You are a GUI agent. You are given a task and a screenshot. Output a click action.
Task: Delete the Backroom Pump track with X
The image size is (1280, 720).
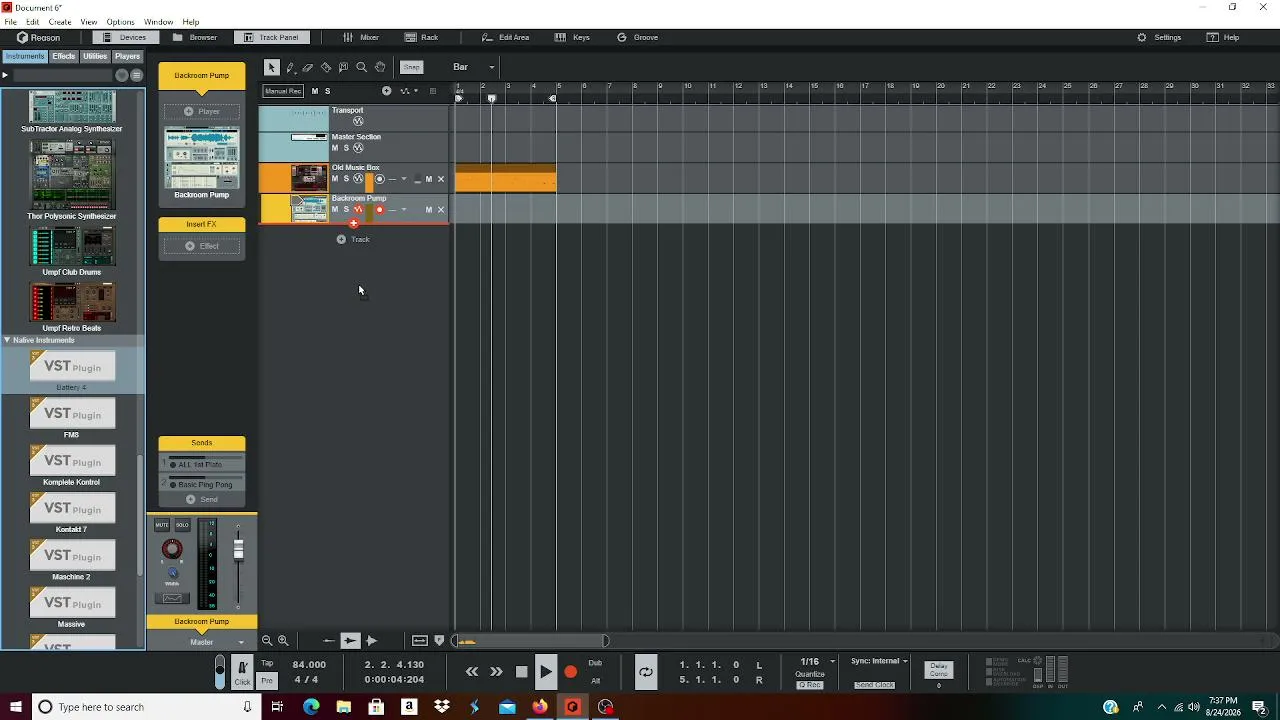point(441,209)
